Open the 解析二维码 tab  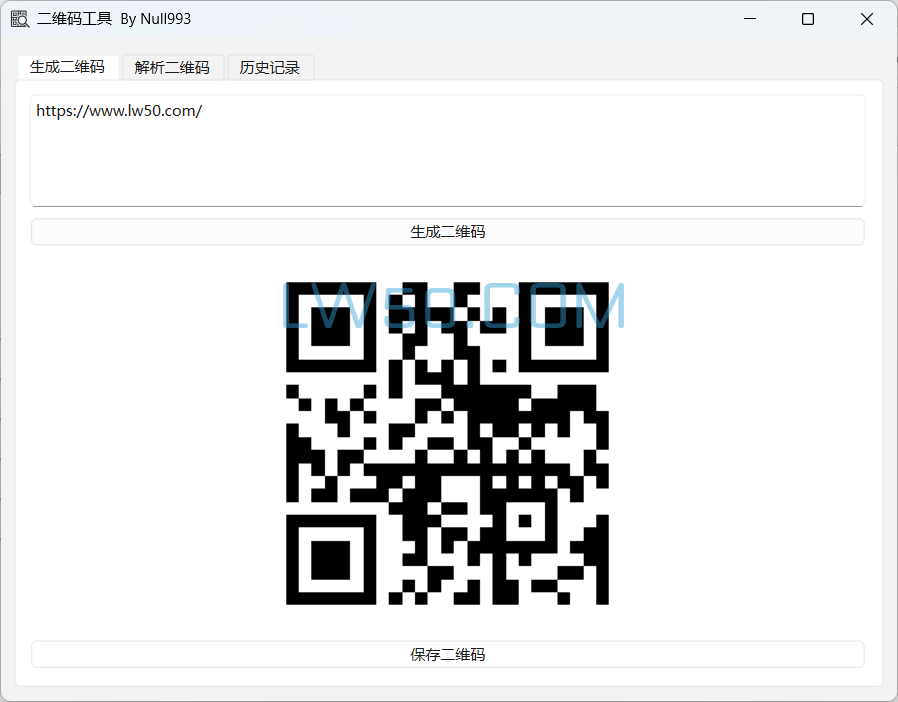(x=172, y=67)
